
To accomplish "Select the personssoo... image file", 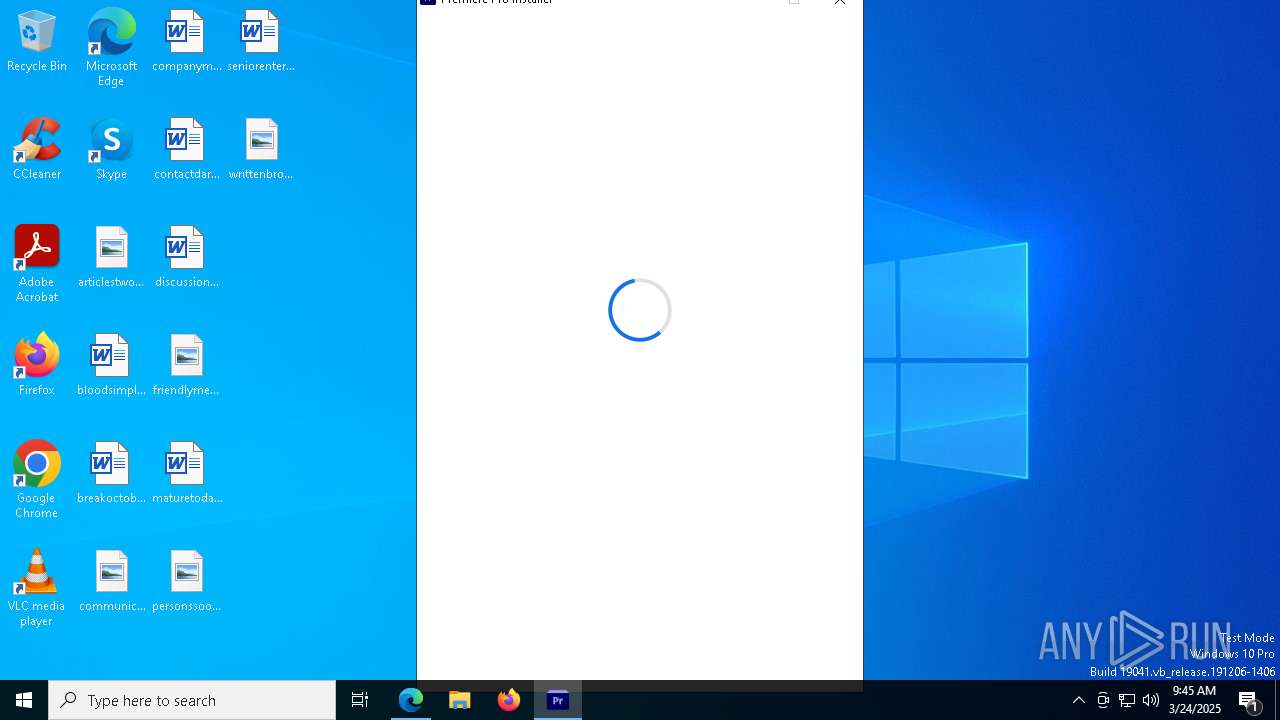I will (x=186, y=581).
